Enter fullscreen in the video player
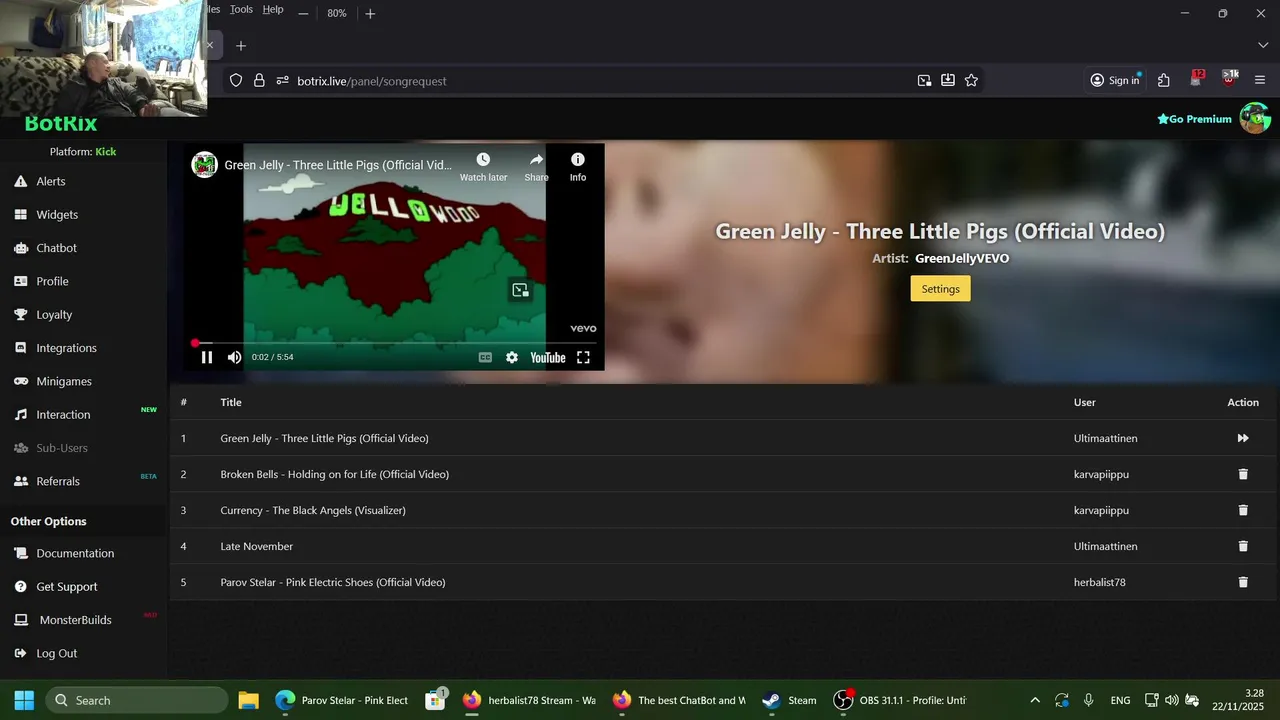Viewport: 1280px width, 720px height. click(583, 357)
